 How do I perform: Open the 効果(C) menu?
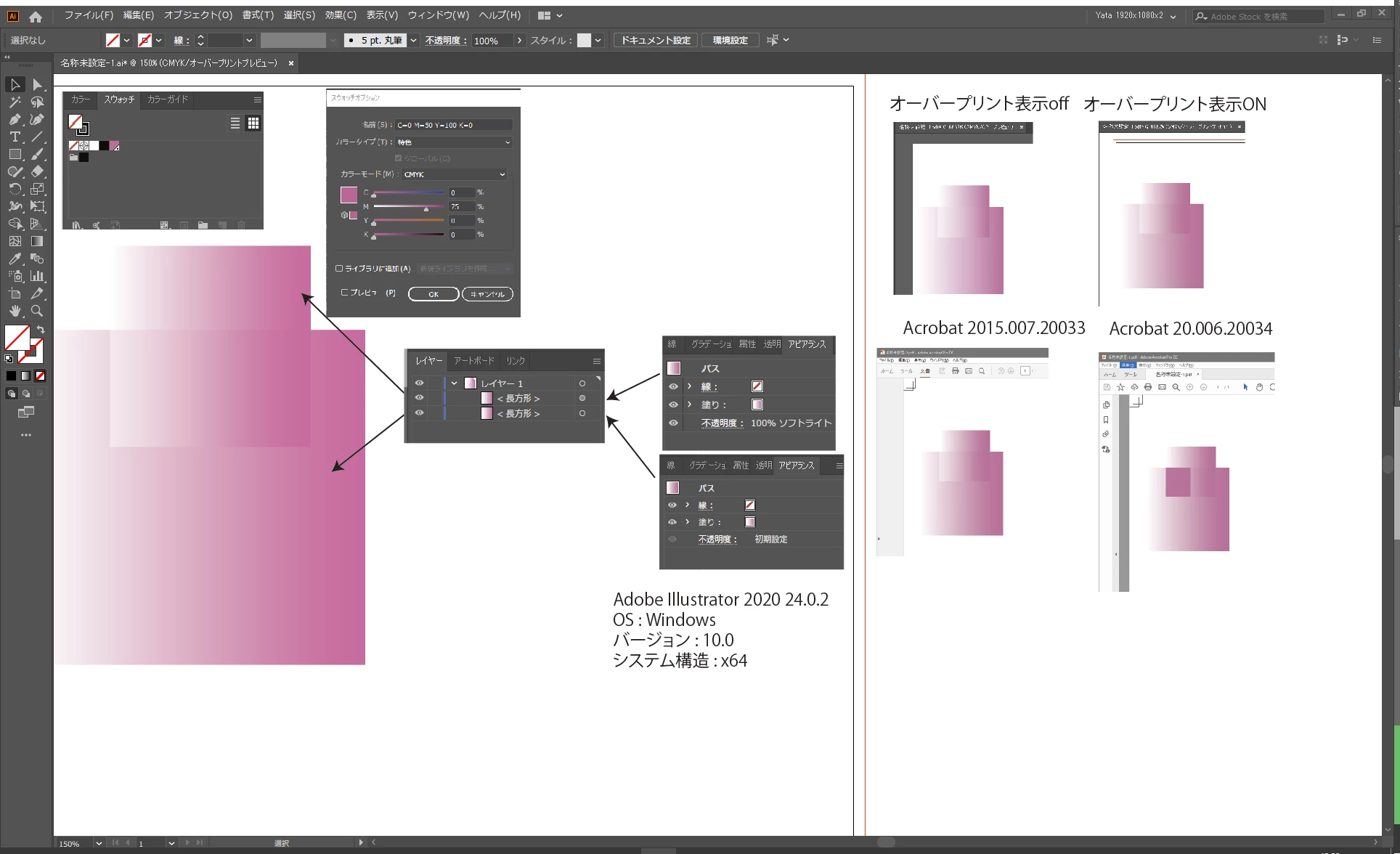point(341,15)
